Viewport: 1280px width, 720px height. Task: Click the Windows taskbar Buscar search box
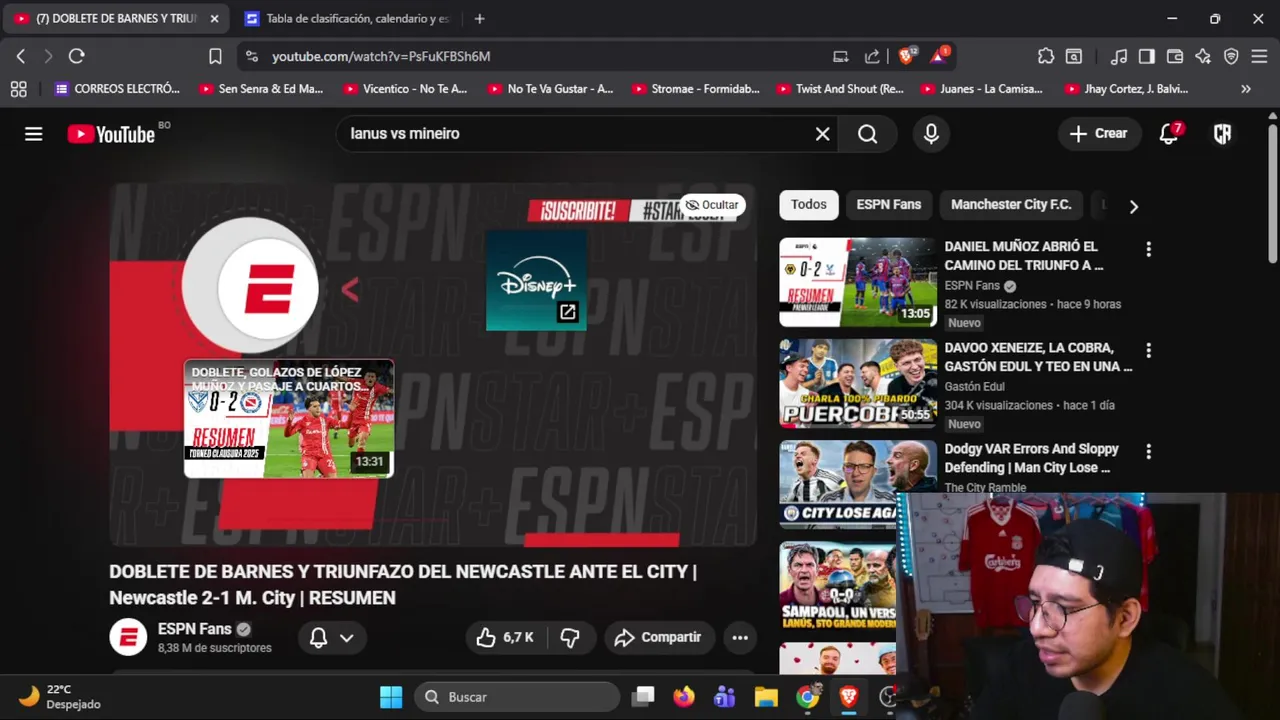coord(517,697)
